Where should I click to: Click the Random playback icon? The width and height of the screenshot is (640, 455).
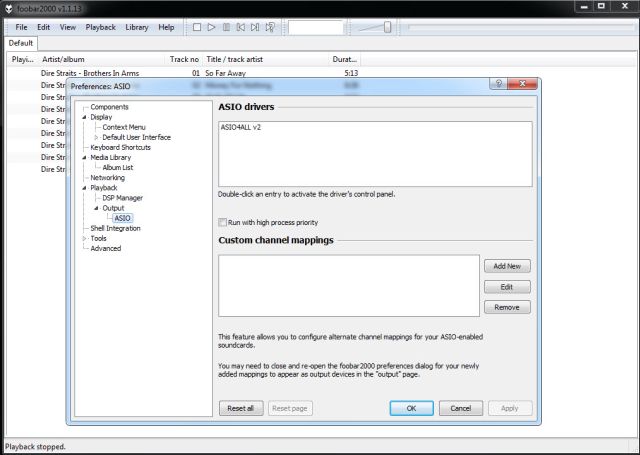point(270,27)
